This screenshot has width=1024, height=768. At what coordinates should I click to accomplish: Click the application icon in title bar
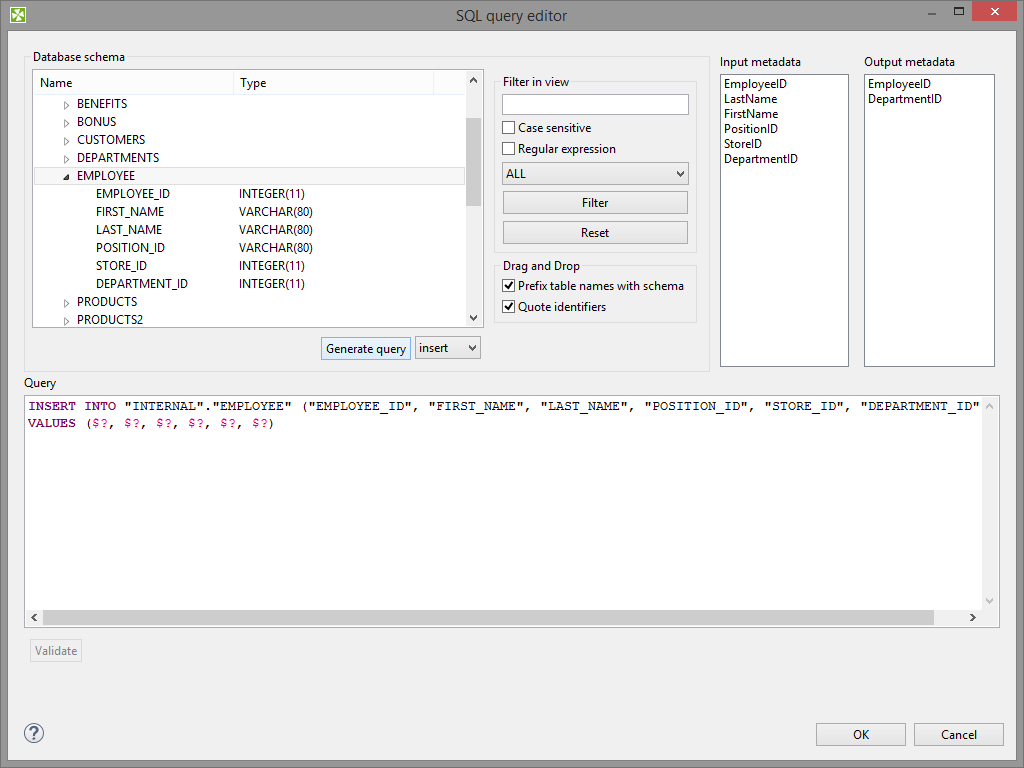pos(18,13)
